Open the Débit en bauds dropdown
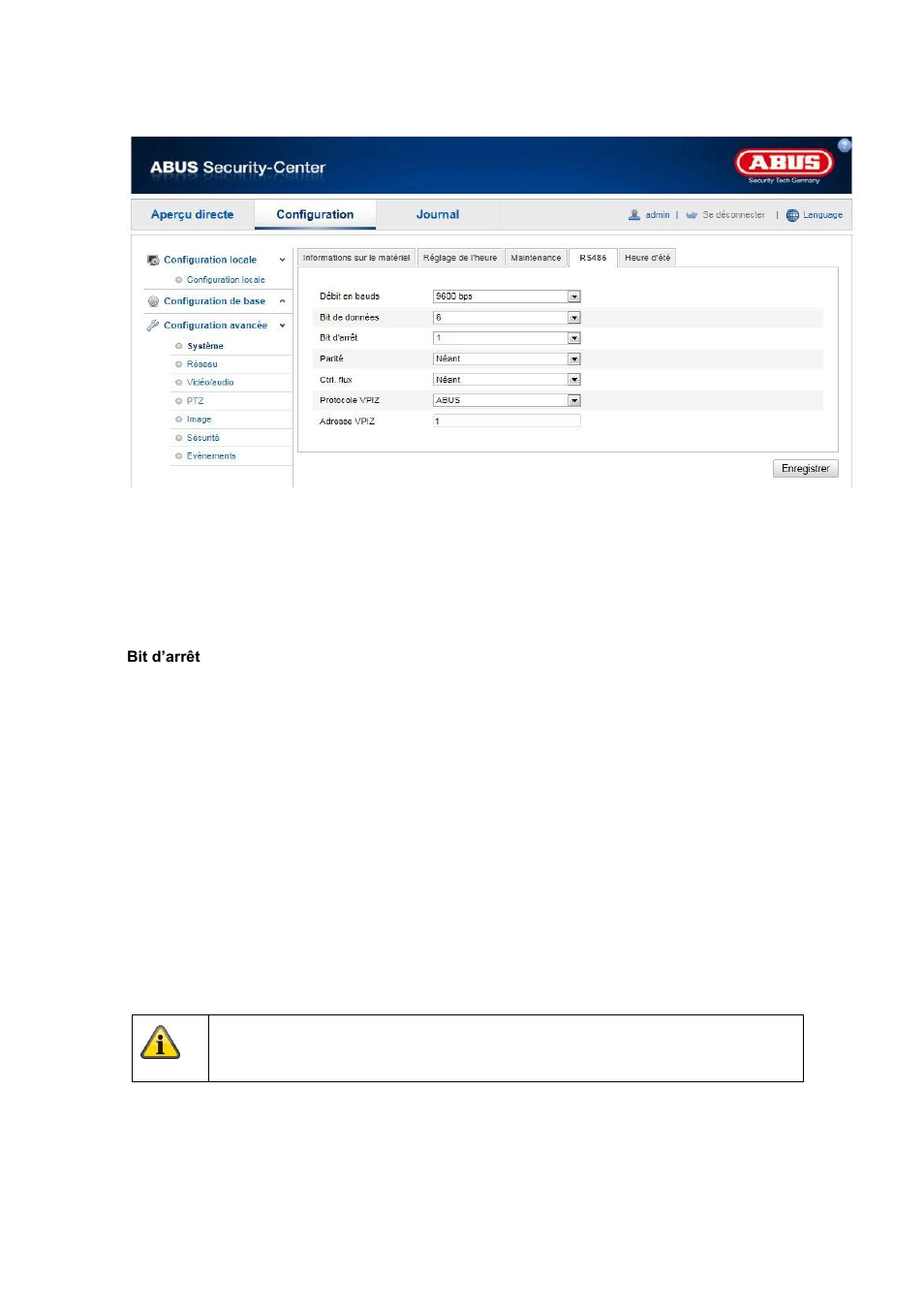Viewport: 924px width, 1308px height. pyautogui.click(x=574, y=296)
